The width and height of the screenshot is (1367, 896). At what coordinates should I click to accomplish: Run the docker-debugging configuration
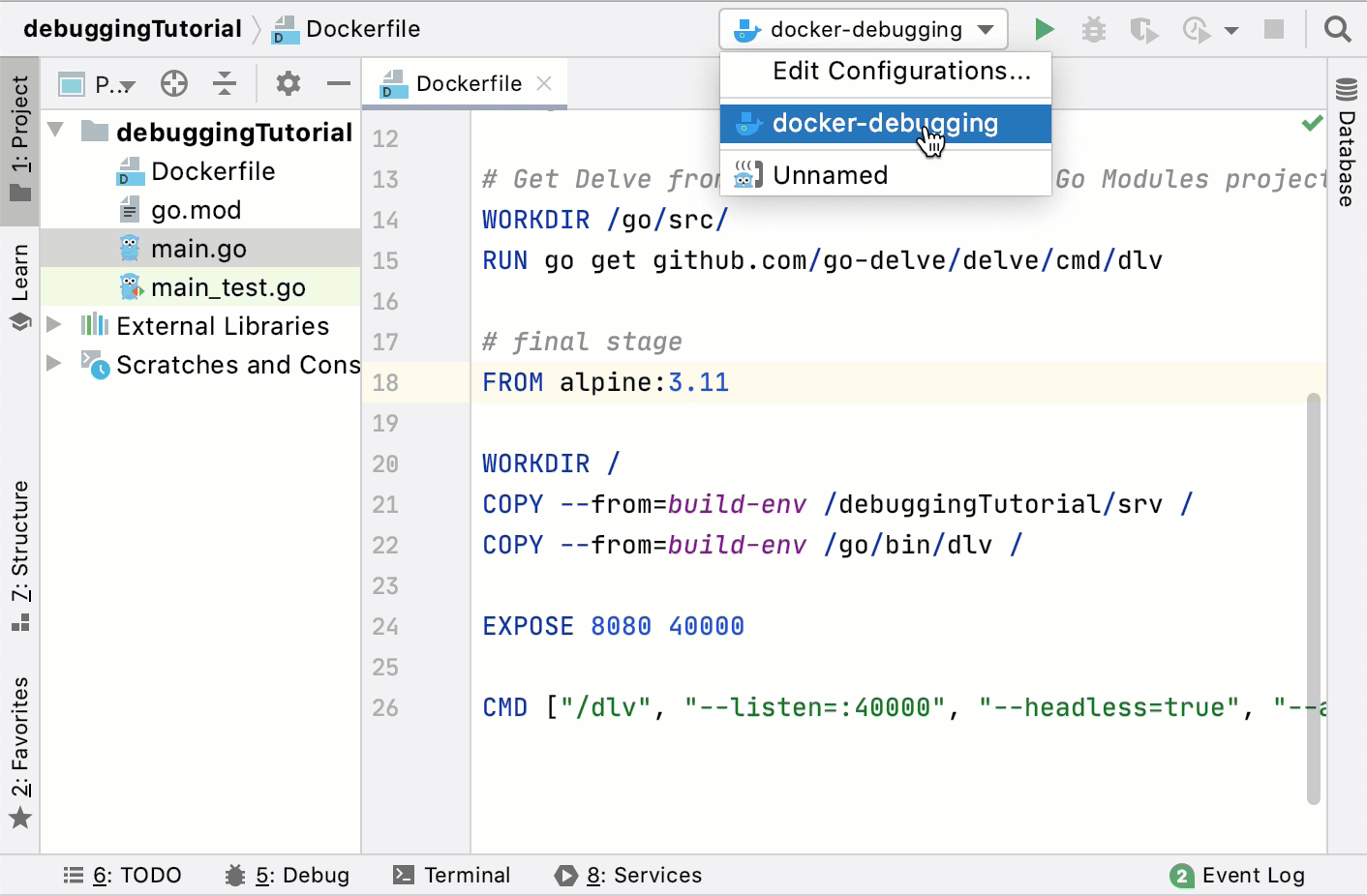(x=1044, y=28)
